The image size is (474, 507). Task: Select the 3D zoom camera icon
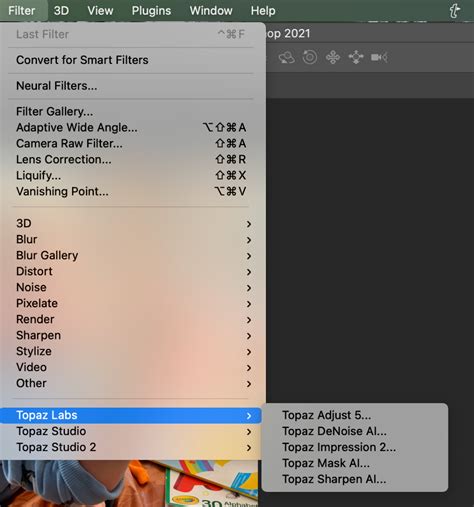379,58
